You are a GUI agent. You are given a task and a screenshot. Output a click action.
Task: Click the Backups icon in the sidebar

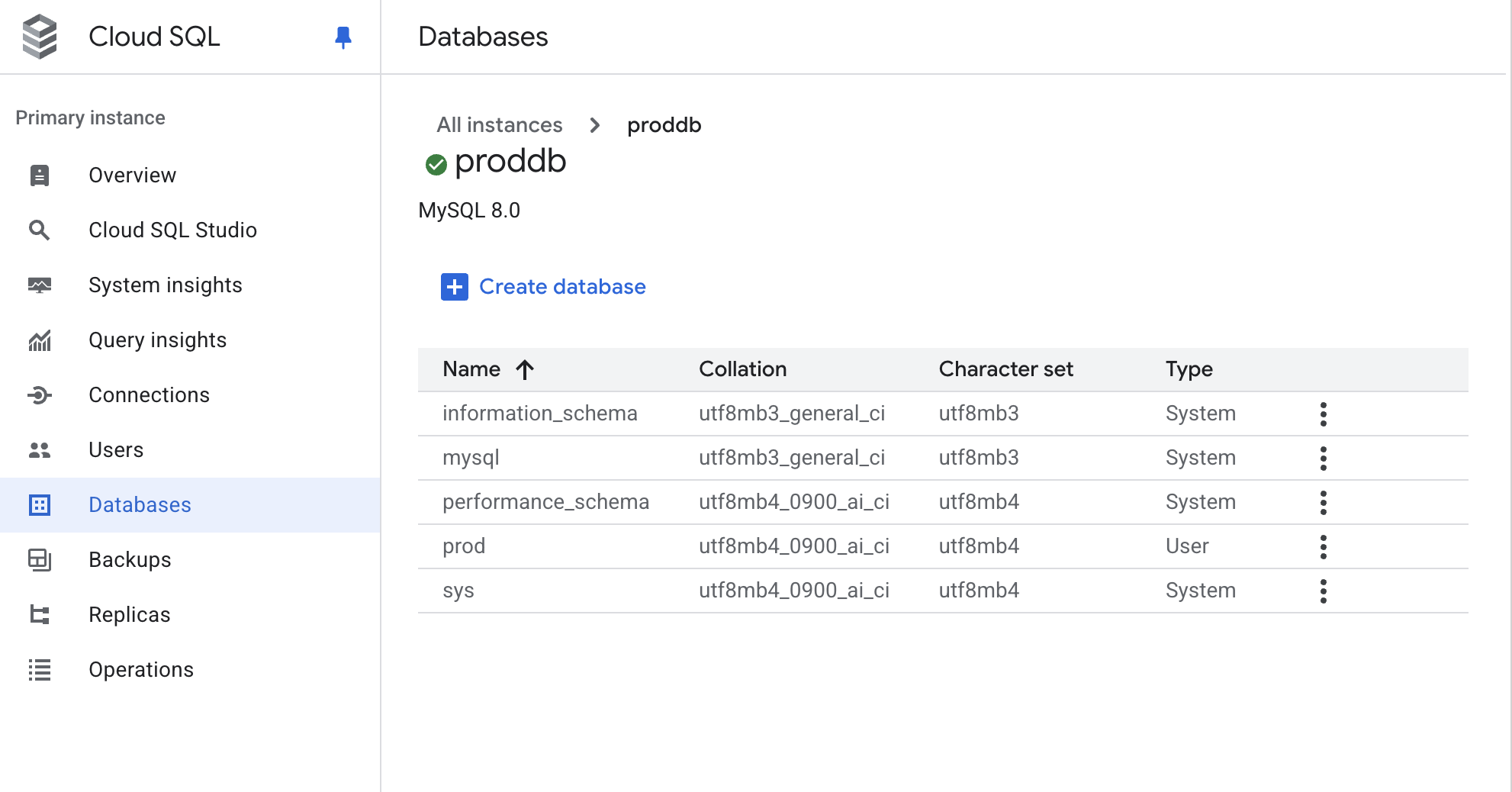click(x=39, y=559)
